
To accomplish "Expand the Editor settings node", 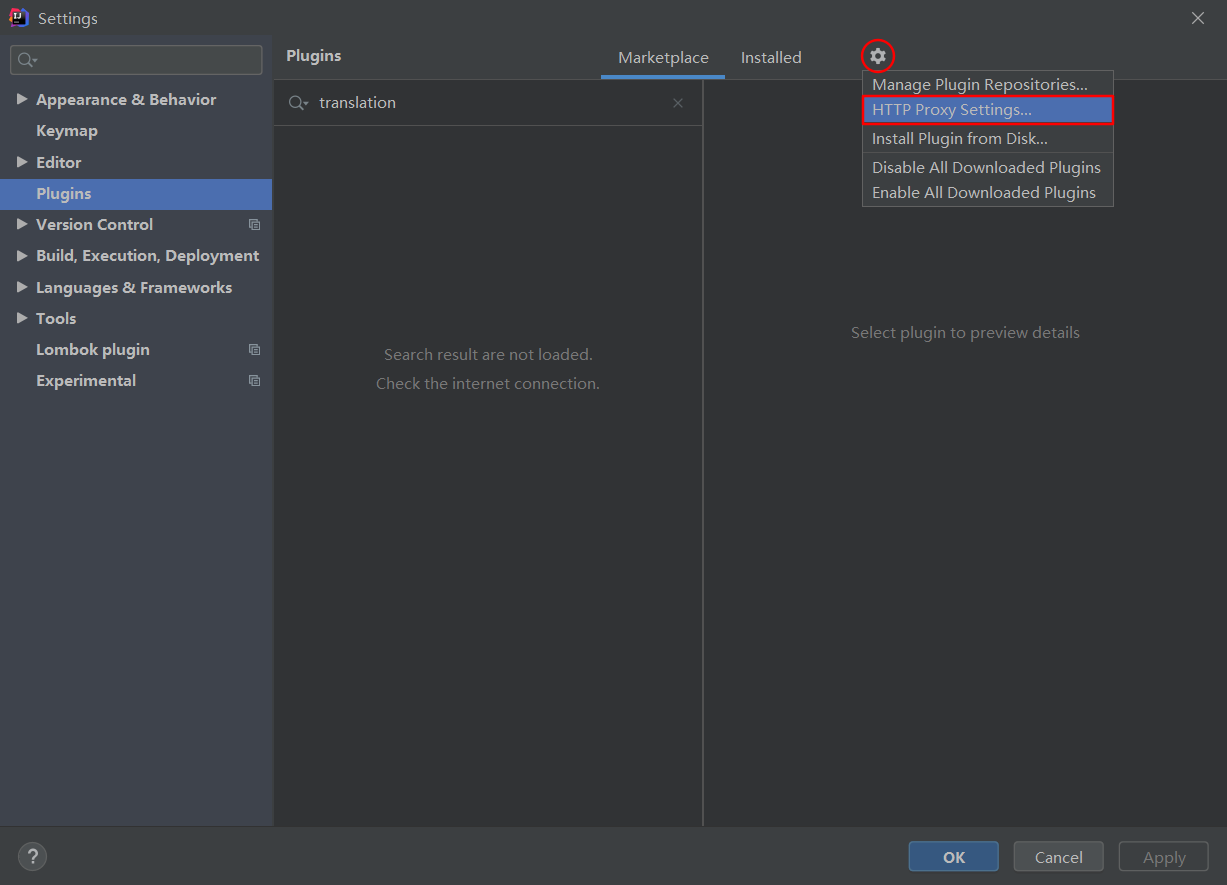I will pos(22,162).
